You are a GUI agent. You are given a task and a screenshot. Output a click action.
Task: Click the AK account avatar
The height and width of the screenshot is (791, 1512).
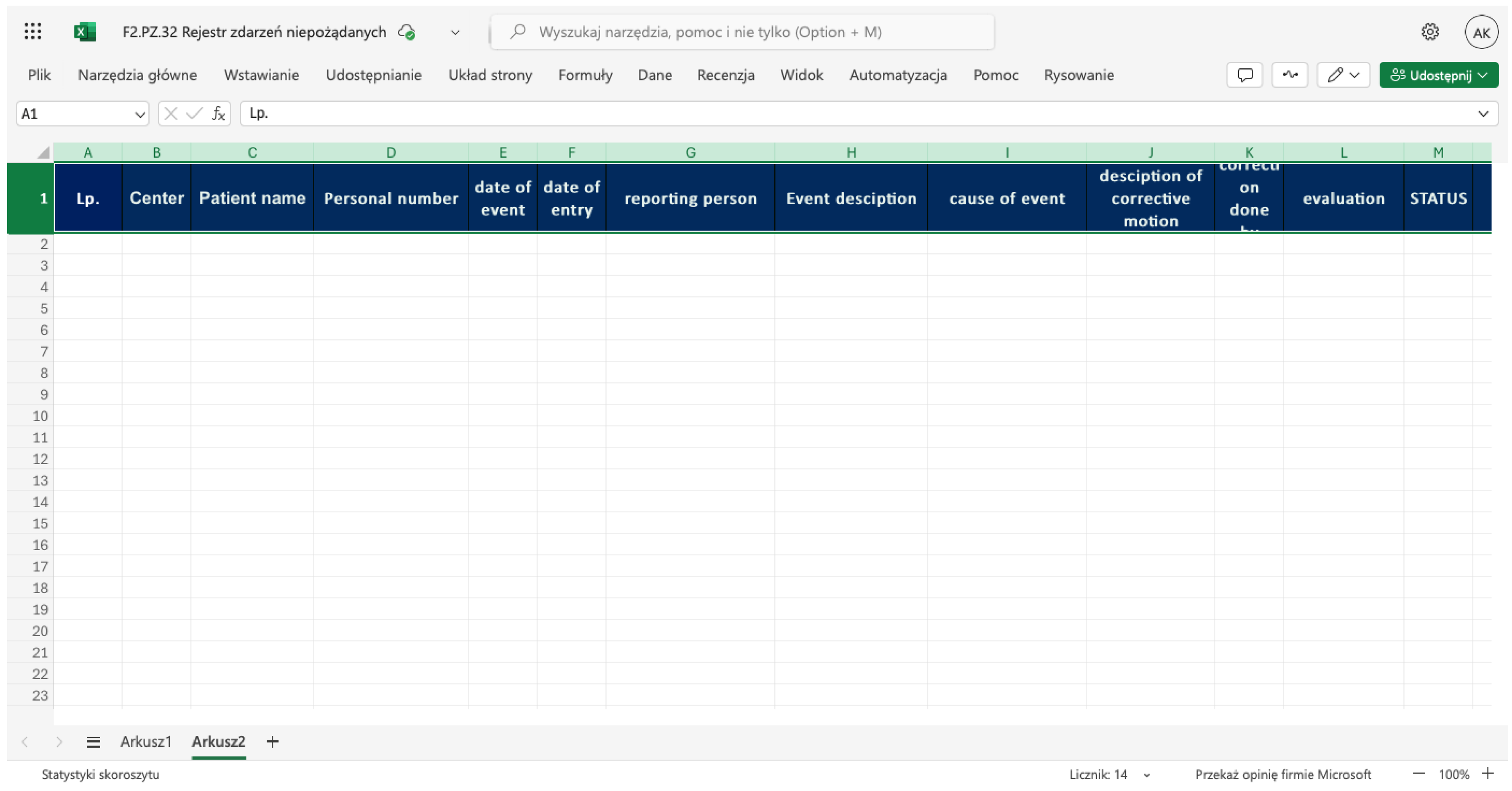[1481, 32]
